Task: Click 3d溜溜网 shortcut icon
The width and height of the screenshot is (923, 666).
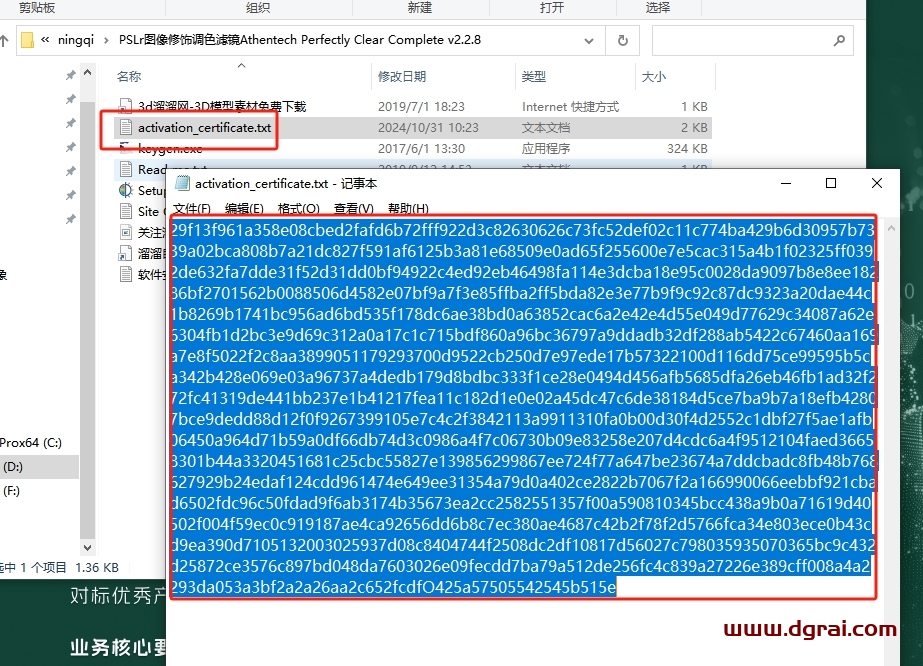Action: [x=125, y=106]
